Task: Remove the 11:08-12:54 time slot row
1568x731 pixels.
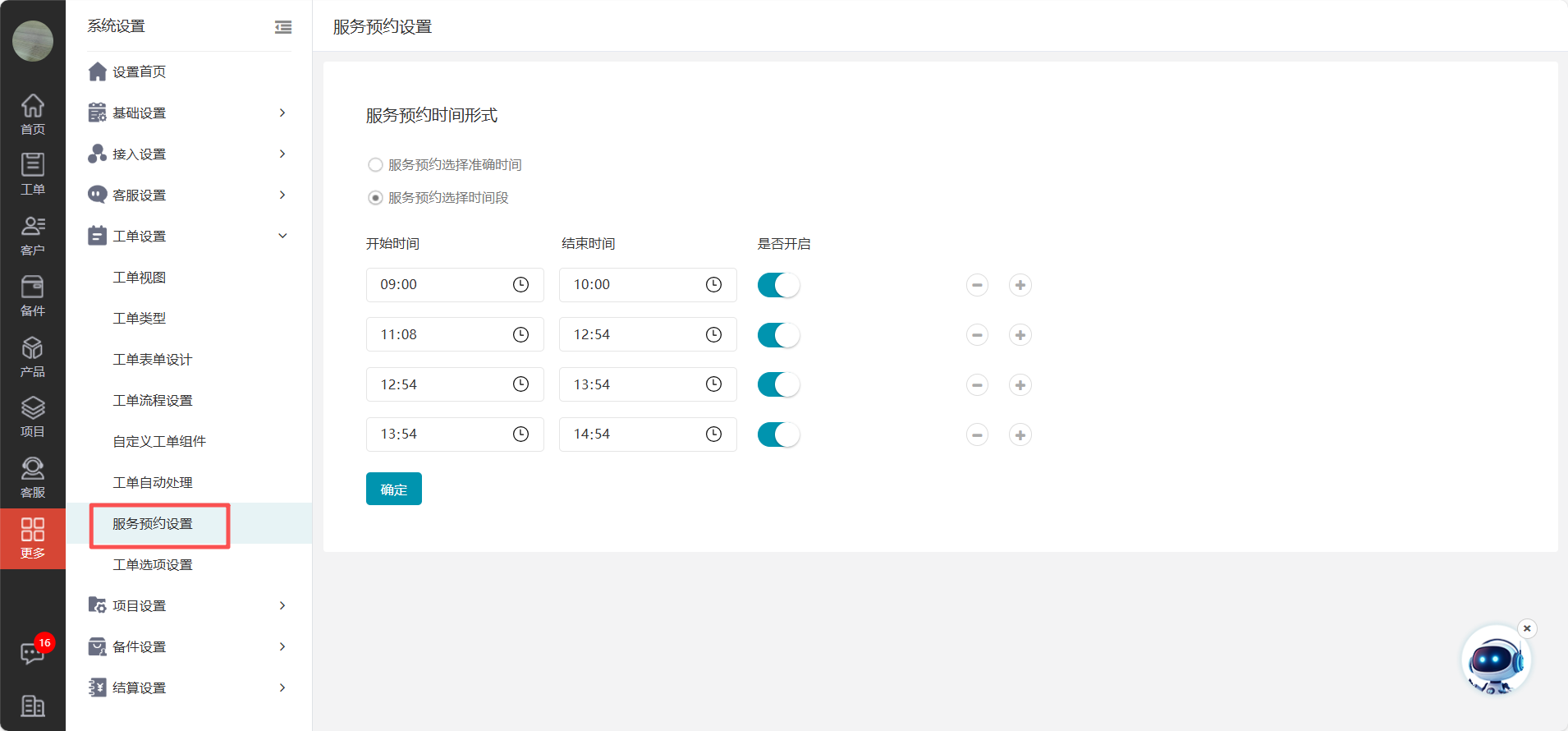Action: (x=977, y=335)
